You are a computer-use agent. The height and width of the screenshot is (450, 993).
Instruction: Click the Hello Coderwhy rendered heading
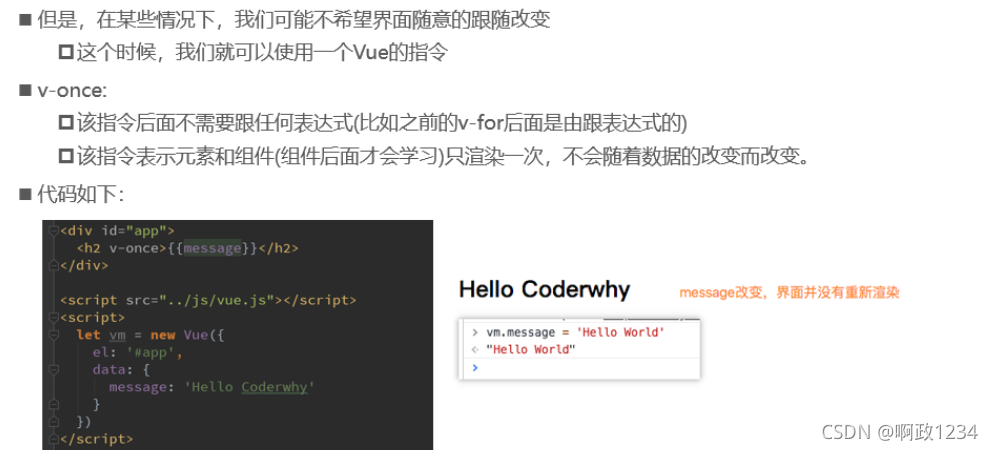545,290
